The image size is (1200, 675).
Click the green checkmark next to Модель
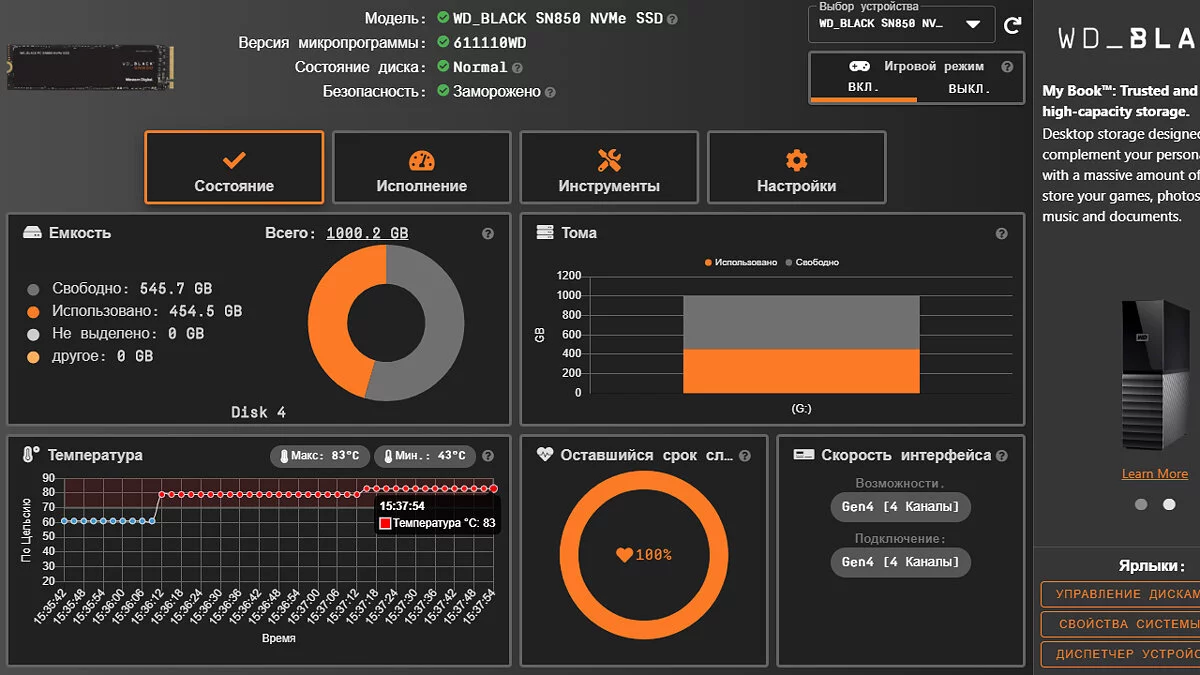[x=444, y=18]
